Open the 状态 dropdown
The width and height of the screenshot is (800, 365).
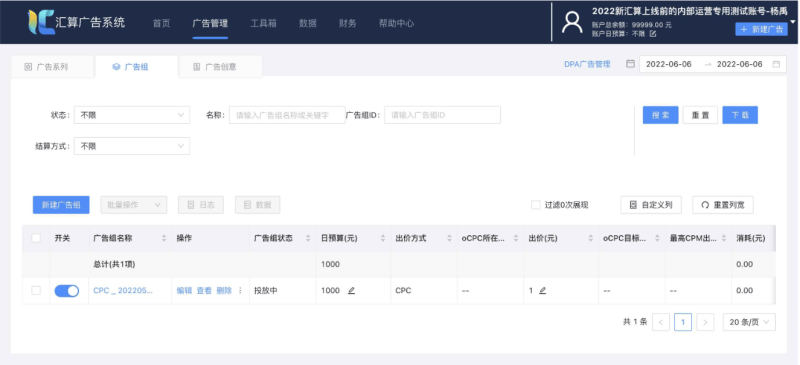click(x=132, y=115)
